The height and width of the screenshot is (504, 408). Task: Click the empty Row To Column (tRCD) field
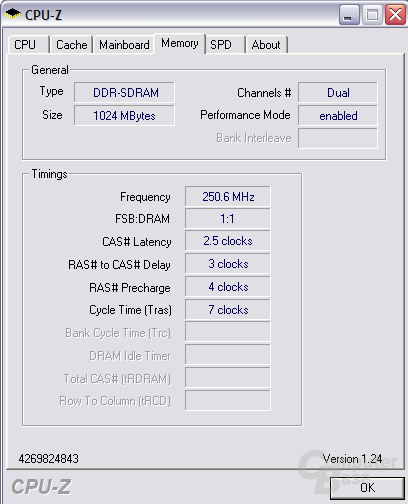tap(228, 401)
